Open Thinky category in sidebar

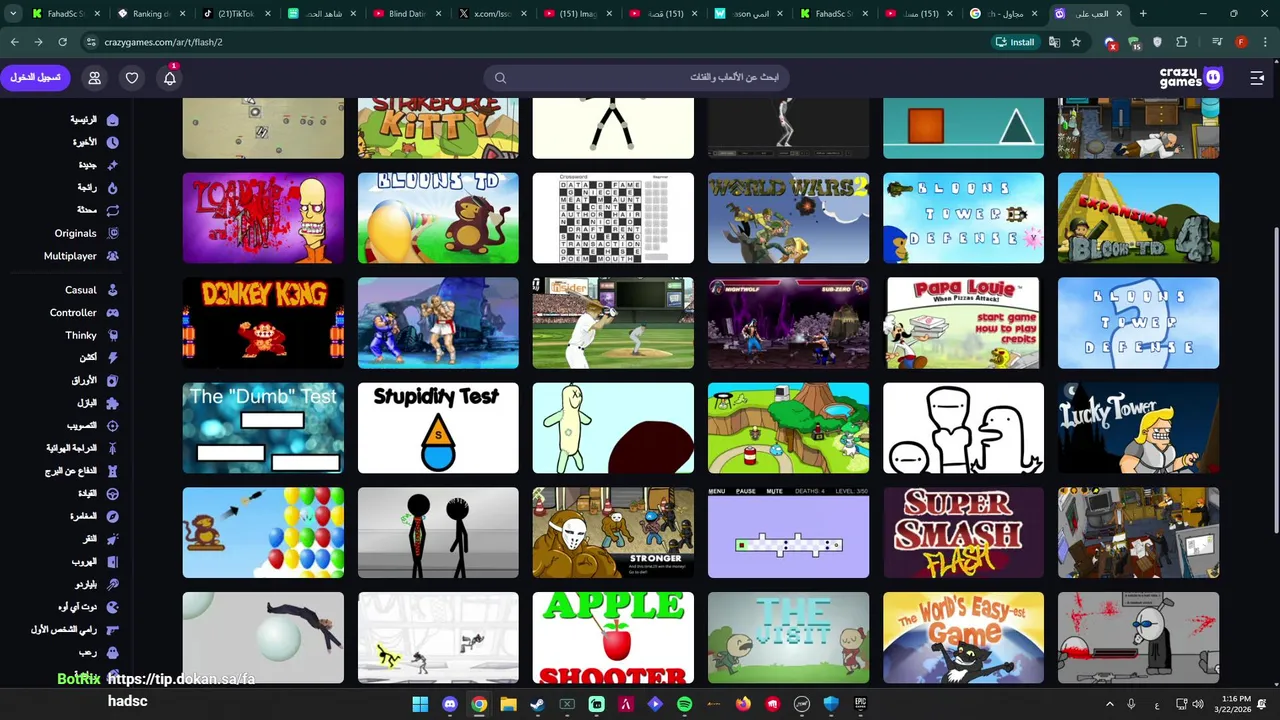[92, 336]
